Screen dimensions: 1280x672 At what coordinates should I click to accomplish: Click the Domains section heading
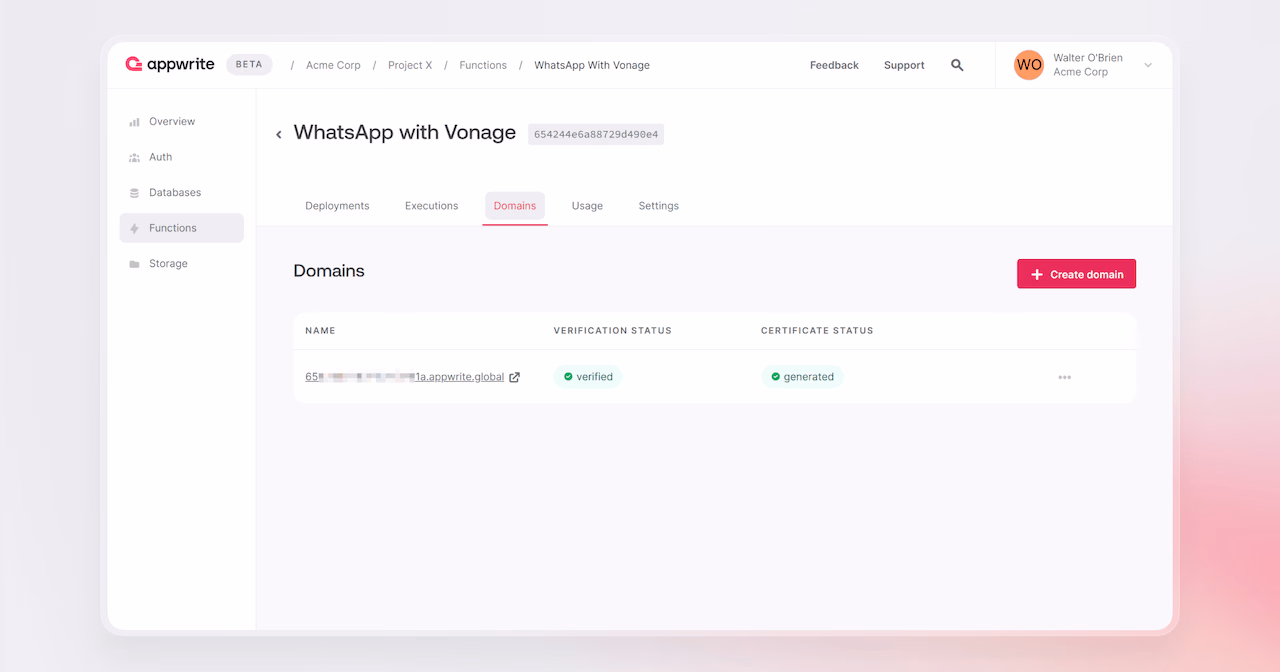(329, 271)
